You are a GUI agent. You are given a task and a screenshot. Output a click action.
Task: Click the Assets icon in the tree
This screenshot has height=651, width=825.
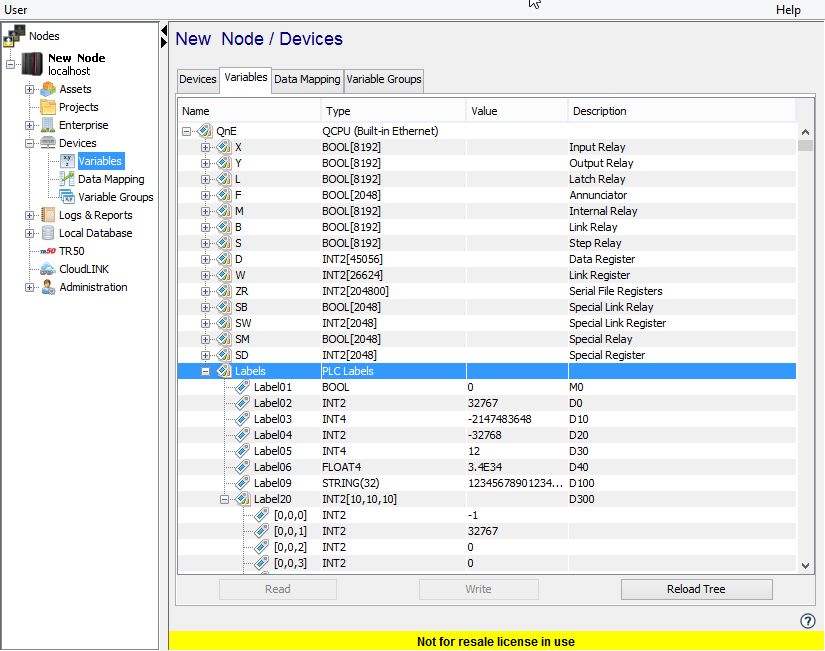point(48,89)
